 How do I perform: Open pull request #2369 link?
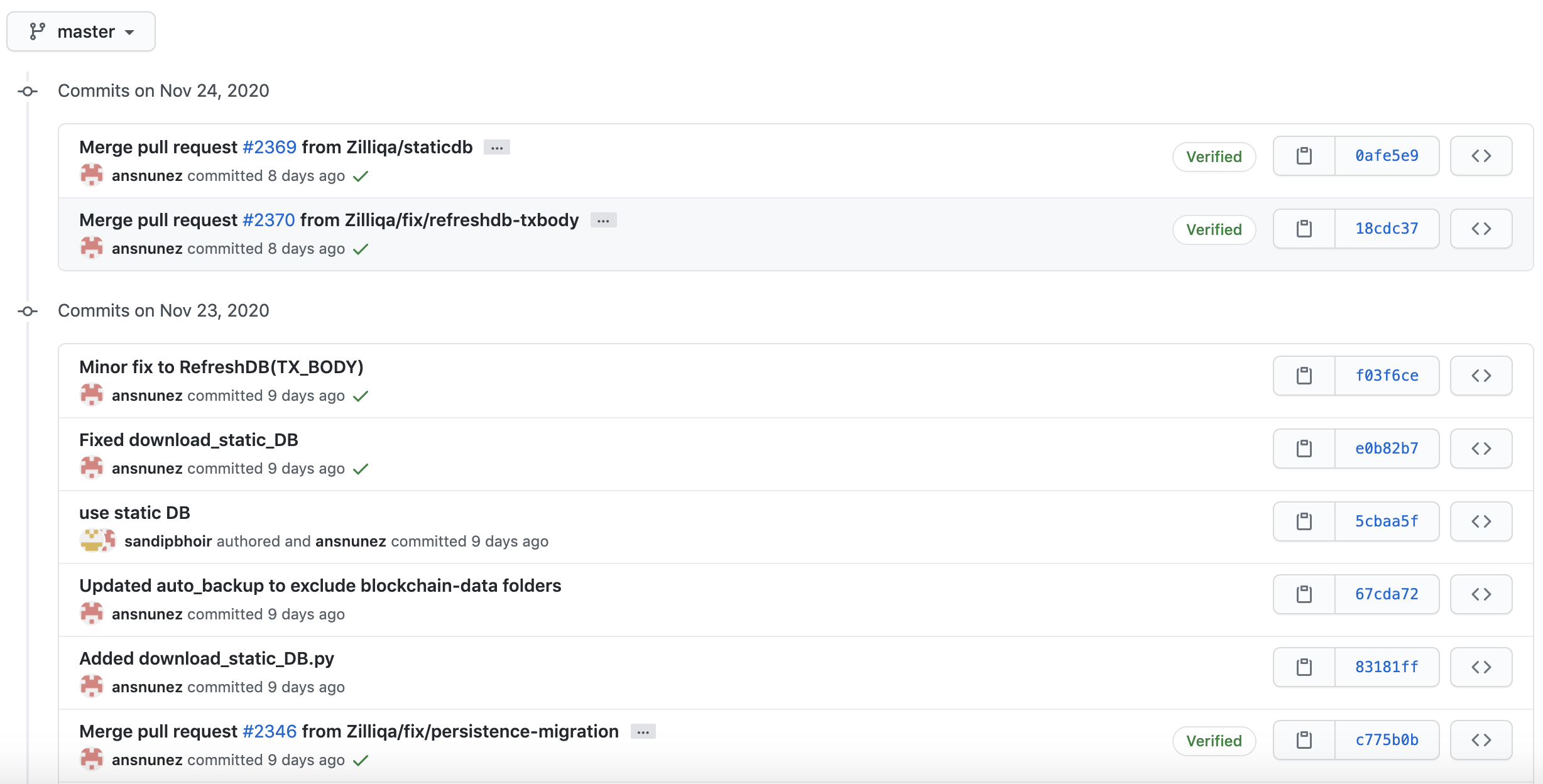(x=270, y=147)
